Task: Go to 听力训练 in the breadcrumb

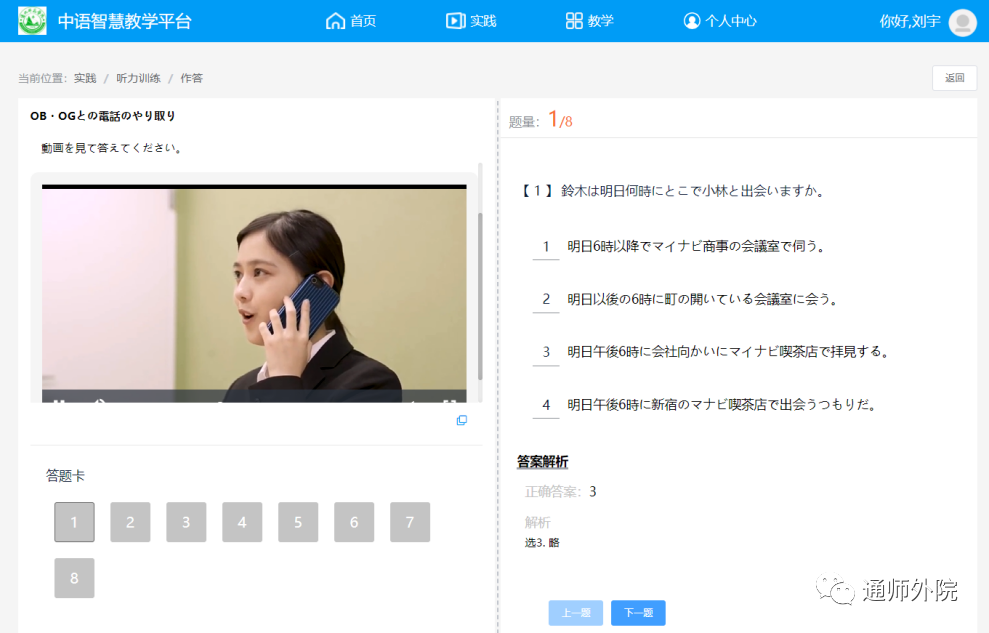Action: tap(138, 78)
